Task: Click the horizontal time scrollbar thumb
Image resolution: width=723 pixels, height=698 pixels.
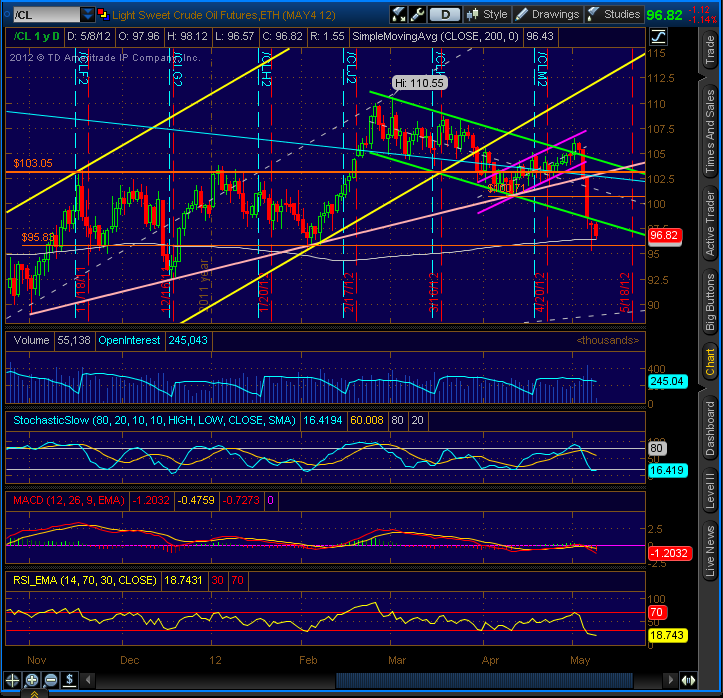Action: pos(484,680)
